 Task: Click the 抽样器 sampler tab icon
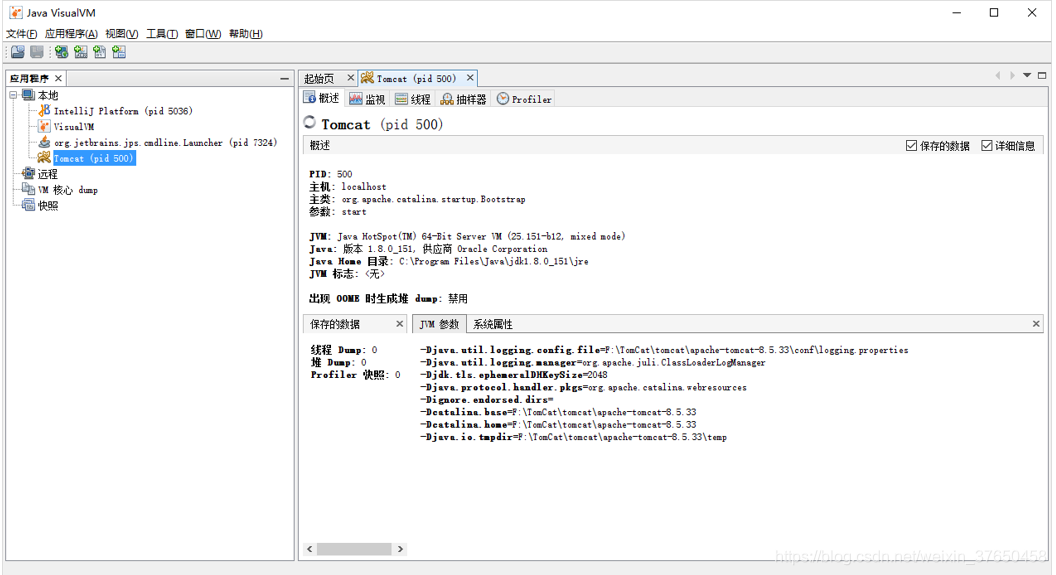pos(447,99)
